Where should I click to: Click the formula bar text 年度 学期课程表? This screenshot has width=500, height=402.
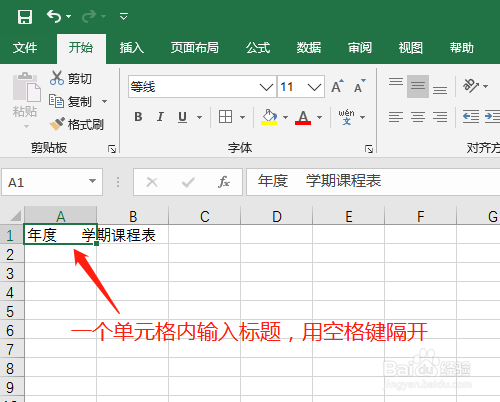[x=319, y=181]
